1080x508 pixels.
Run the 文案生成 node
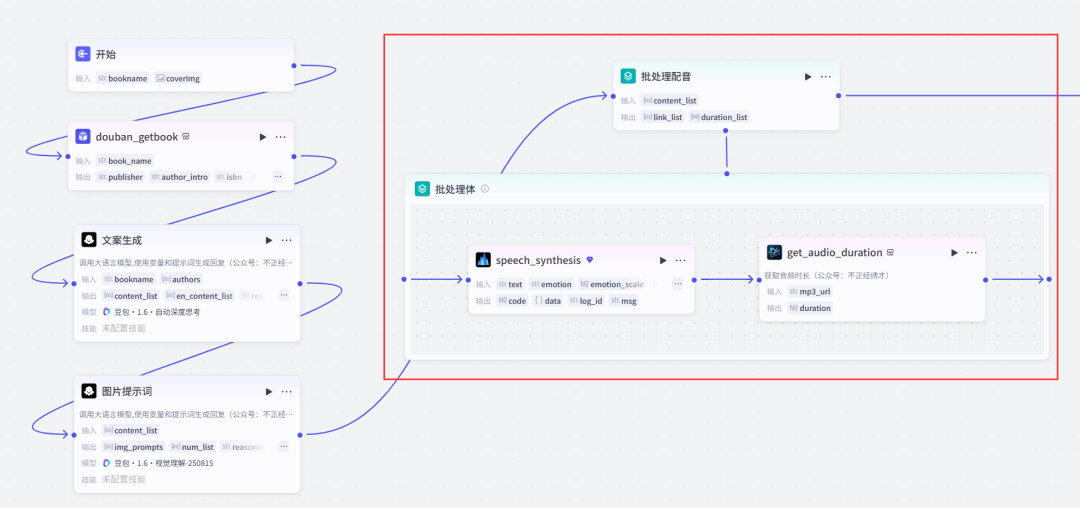(268, 240)
